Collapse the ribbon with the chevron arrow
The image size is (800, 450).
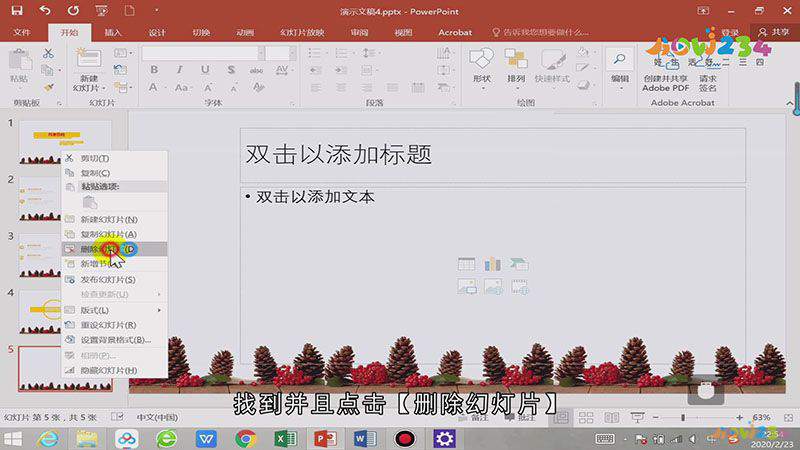tap(790, 103)
